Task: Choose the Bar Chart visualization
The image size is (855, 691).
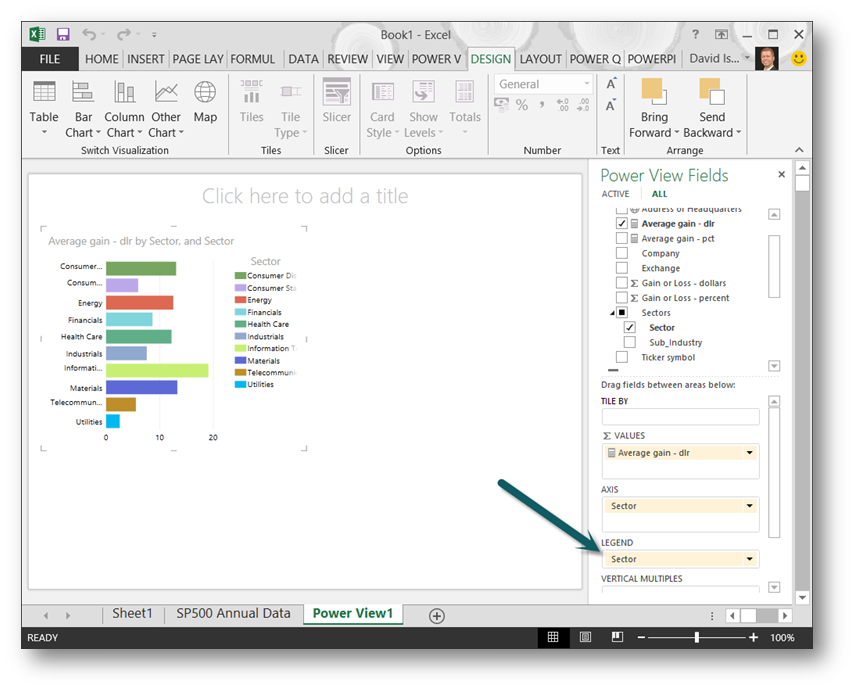Action: [x=83, y=109]
